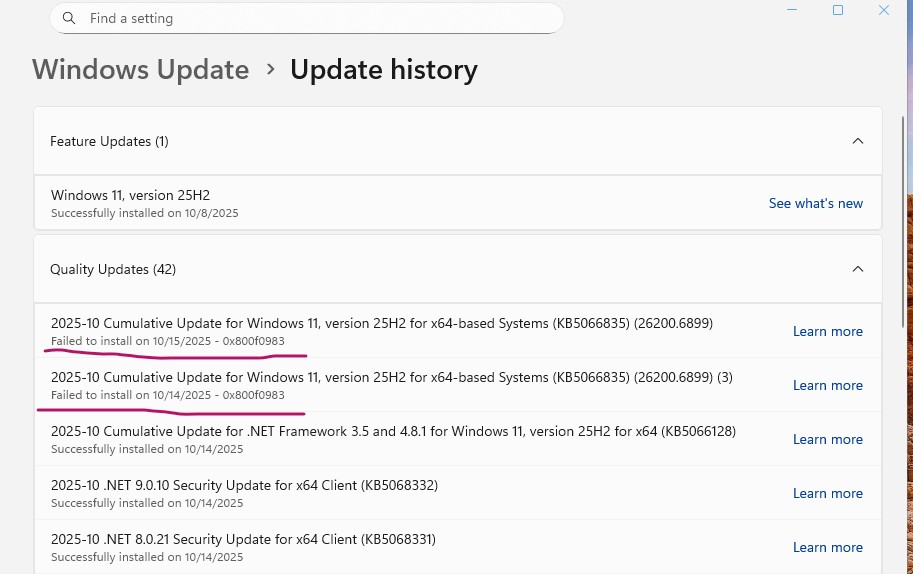This screenshot has width=913, height=574.
Task: Select the Update history page title
Action: (384, 69)
